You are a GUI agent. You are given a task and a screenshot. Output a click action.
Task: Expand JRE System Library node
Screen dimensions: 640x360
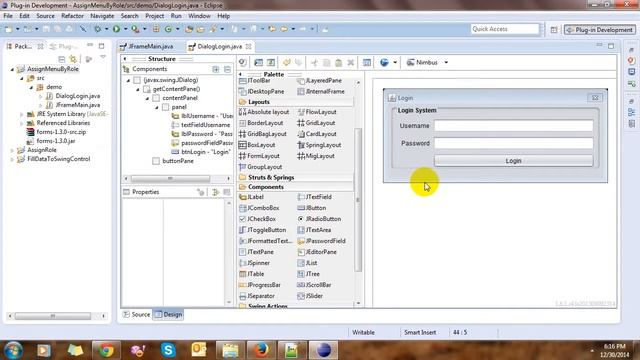pos(22,114)
